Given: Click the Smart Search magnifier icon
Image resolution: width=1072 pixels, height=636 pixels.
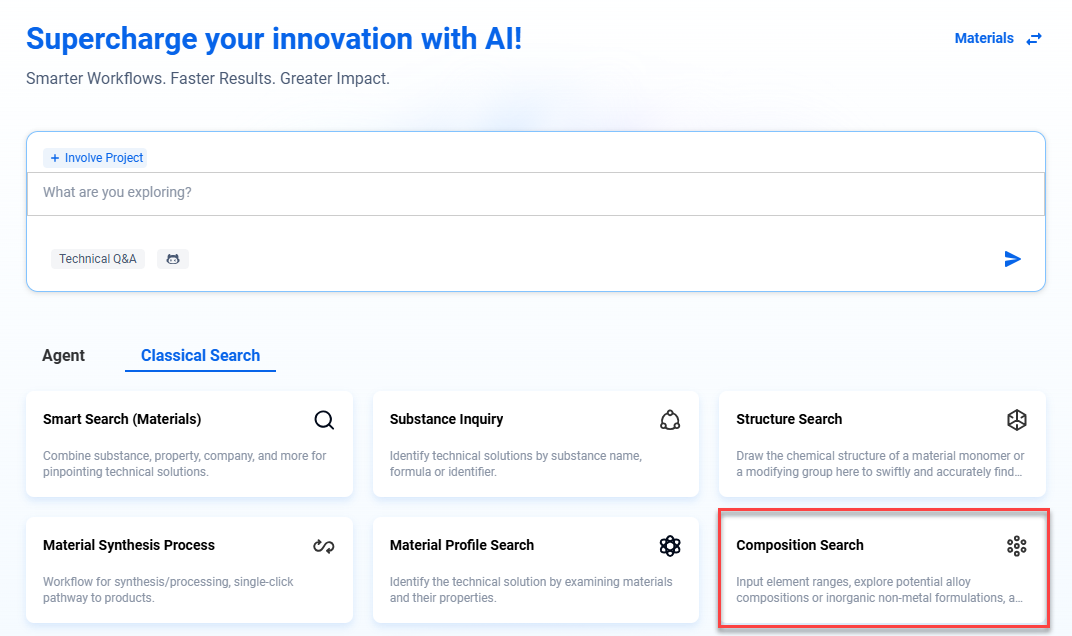Looking at the screenshot, I should coord(324,420).
